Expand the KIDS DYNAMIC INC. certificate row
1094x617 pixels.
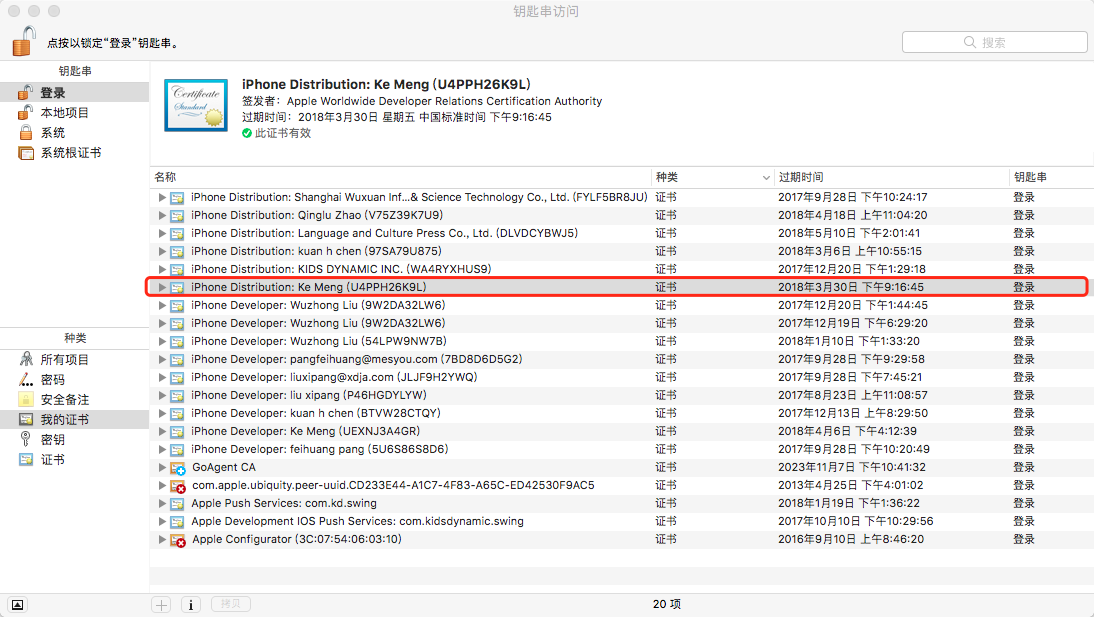162,269
